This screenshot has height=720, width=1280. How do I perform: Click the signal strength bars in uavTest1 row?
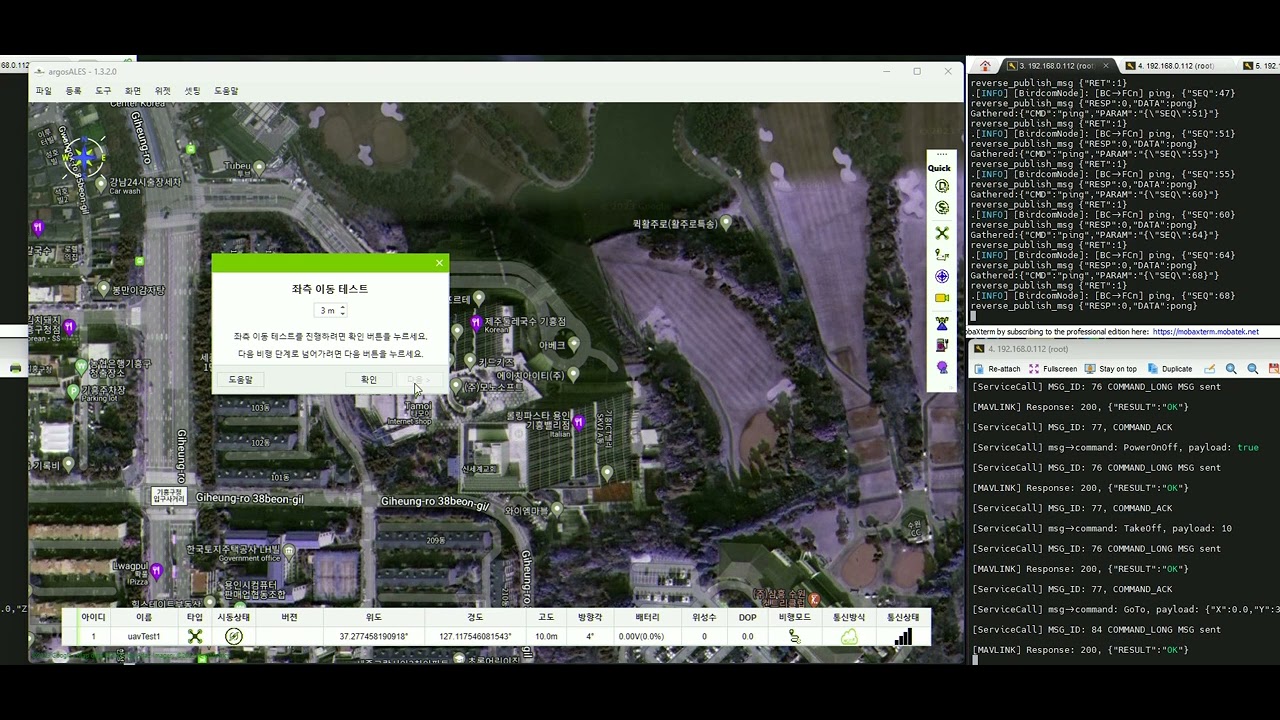(x=903, y=636)
